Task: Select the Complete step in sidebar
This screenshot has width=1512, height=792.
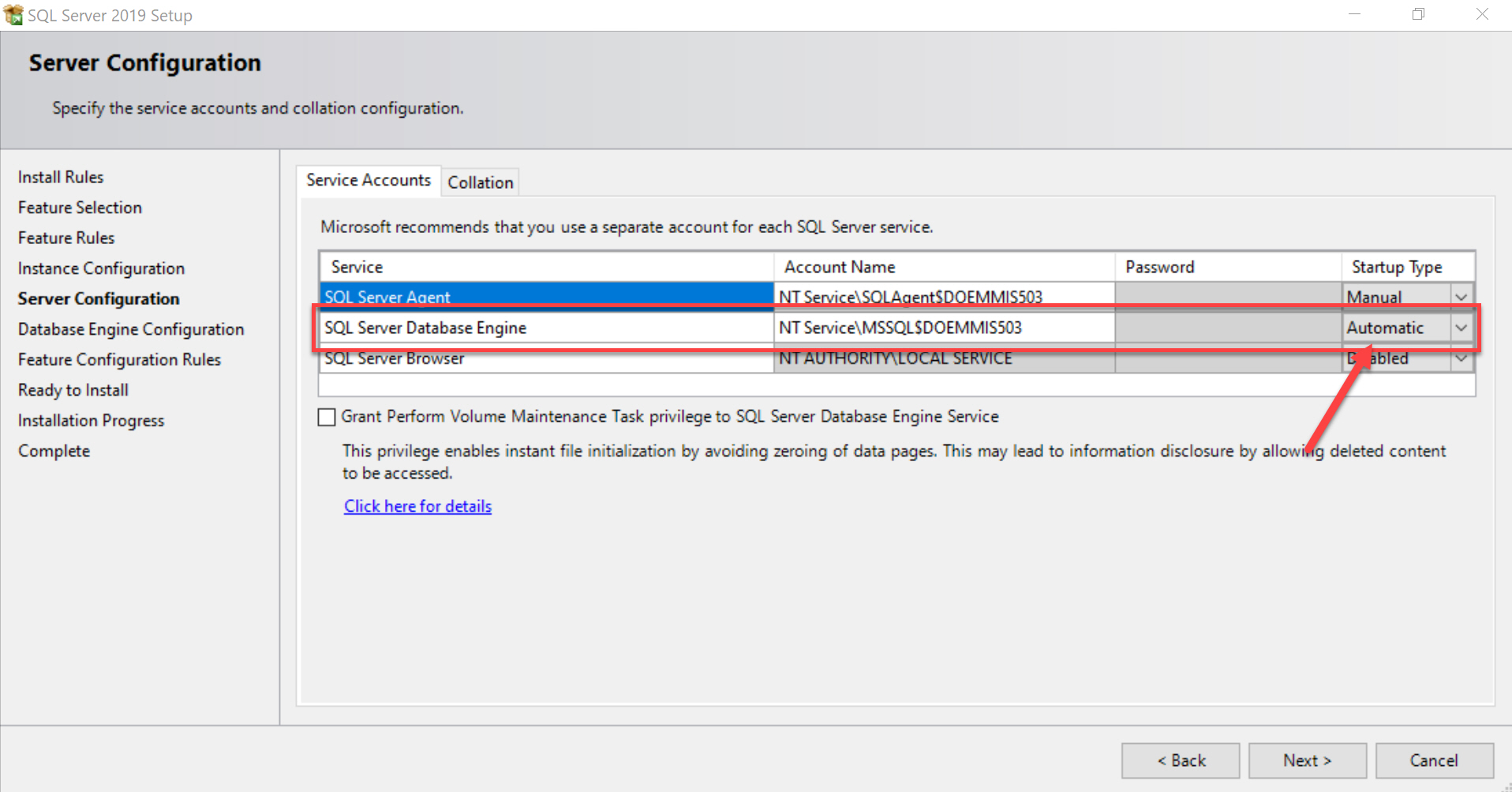Action: coord(54,451)
